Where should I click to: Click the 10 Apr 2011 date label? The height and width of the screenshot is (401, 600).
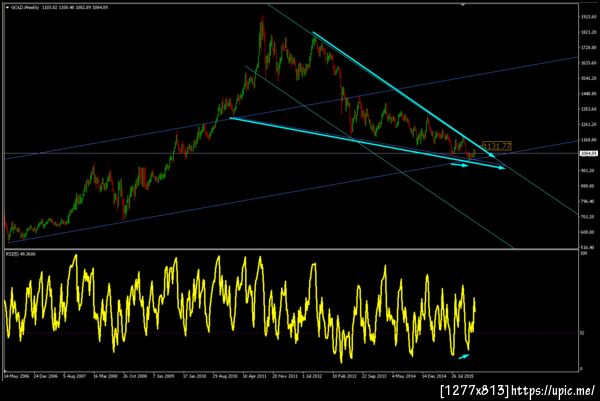pos(255,376)
